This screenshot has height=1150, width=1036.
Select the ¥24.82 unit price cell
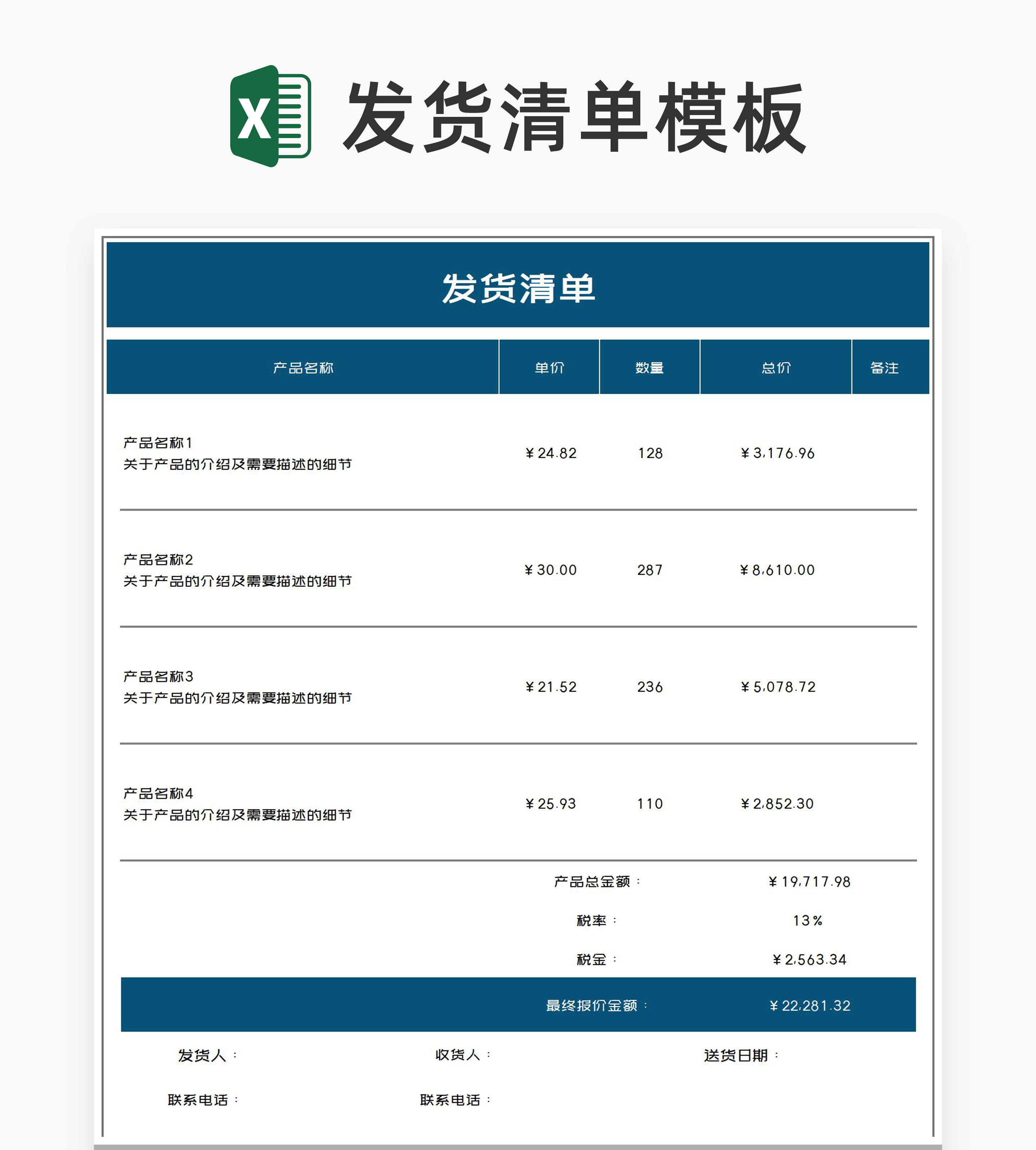(x=550, y=453)
